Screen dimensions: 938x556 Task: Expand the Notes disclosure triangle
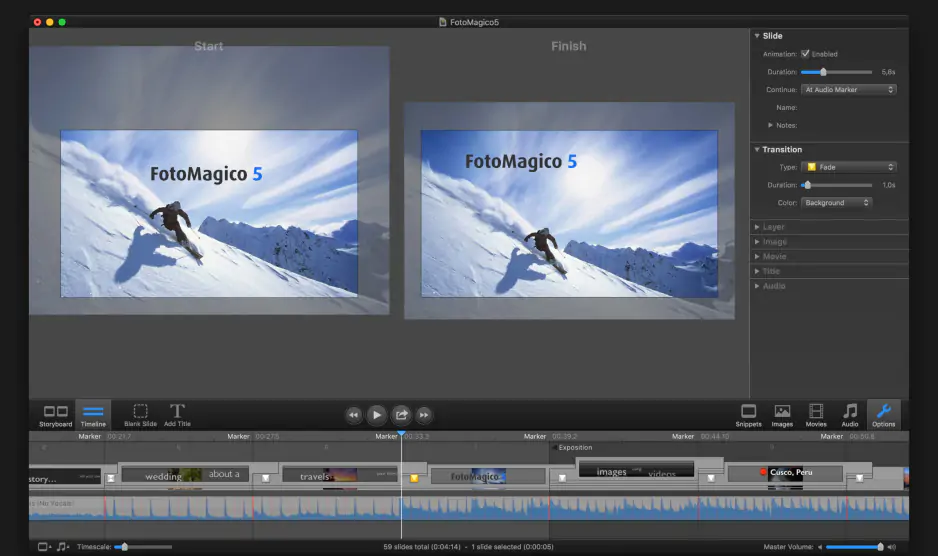coord(770,125)
